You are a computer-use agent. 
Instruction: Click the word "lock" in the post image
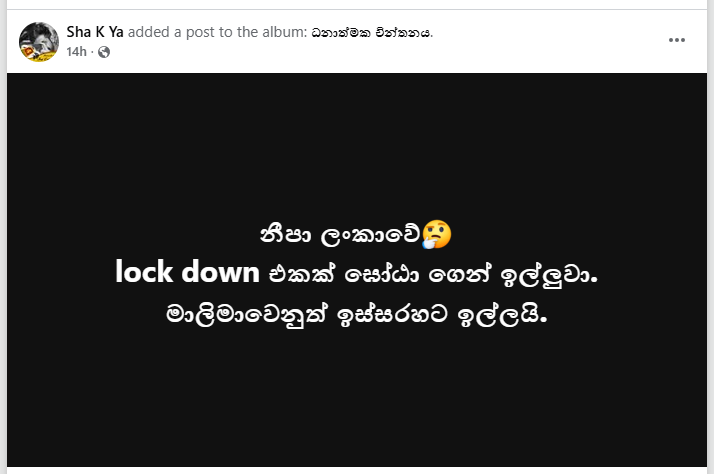point(145,272)
